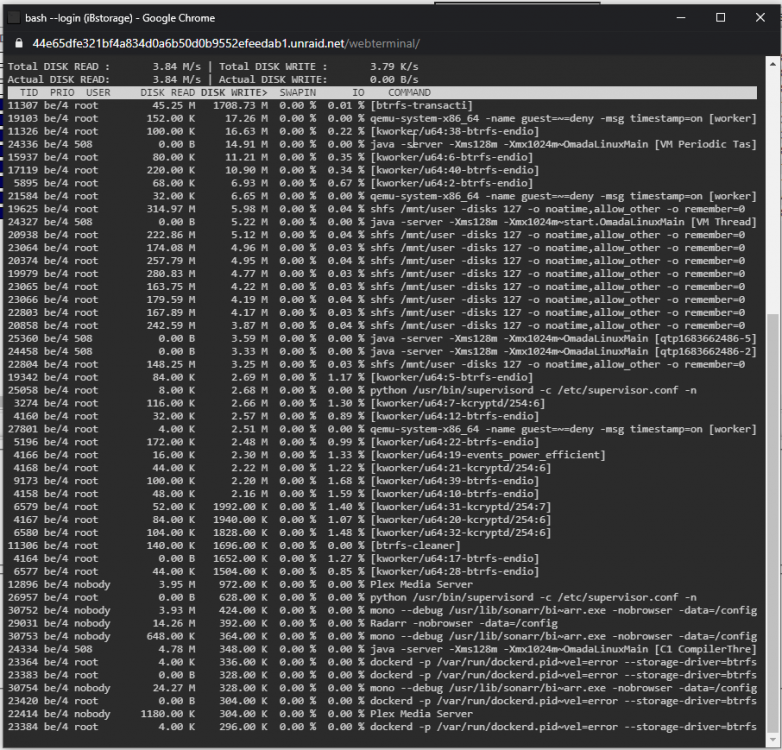This screenshot has height=750, width=782.
Task: Click TID 26957 python supervisord row
Action: [x=352, y=597]
